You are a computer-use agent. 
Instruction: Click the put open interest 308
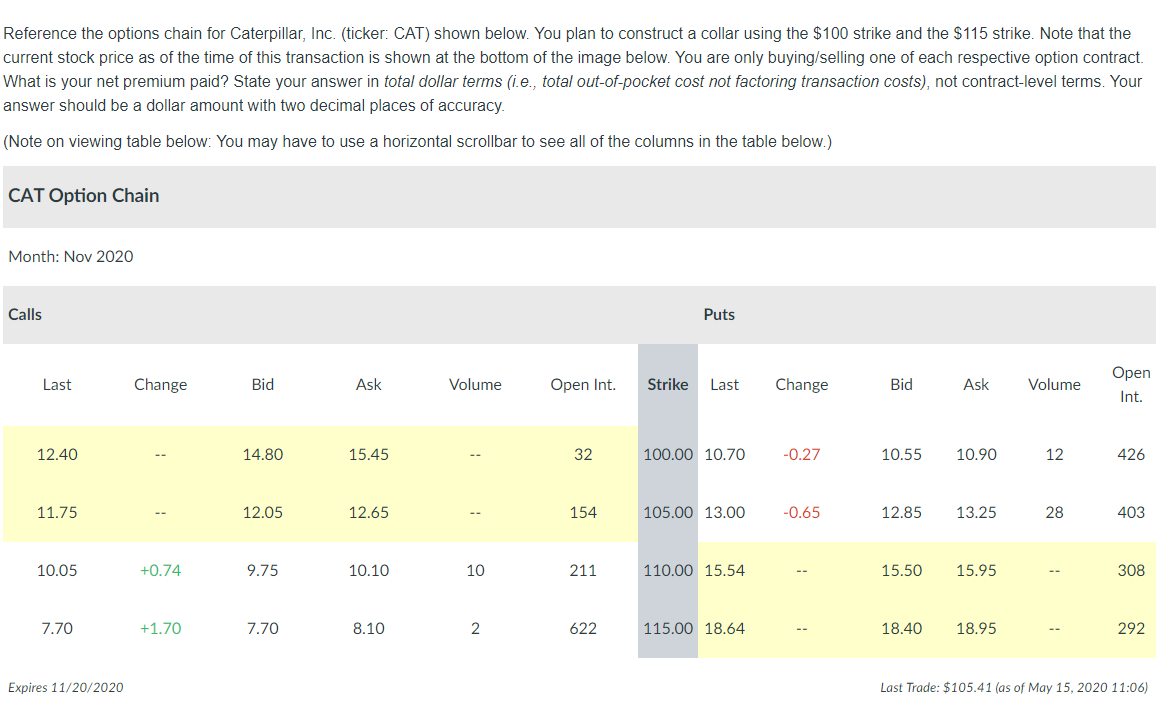(1131, 570)
